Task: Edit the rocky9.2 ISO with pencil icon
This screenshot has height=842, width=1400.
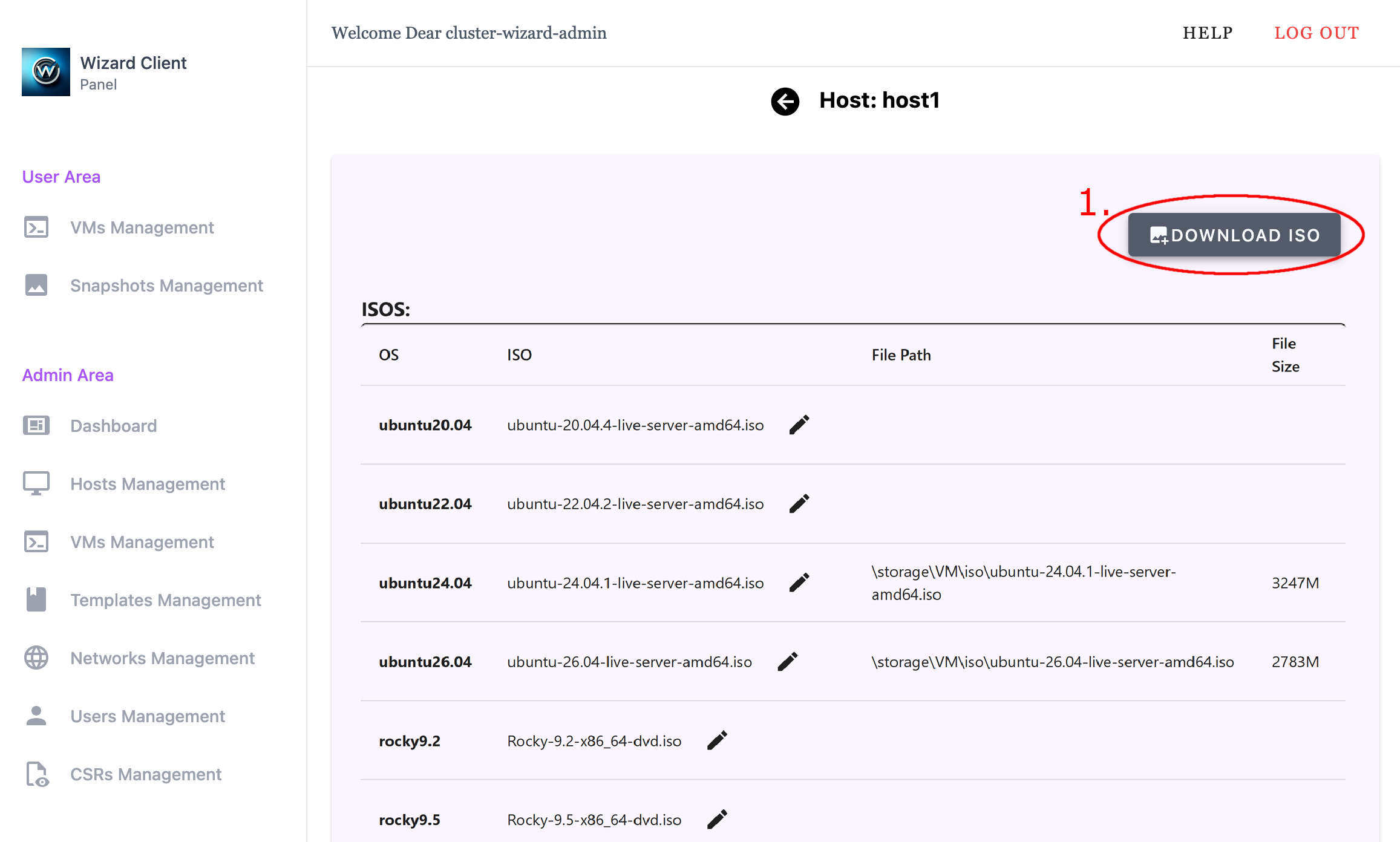Action: (717, 741)
